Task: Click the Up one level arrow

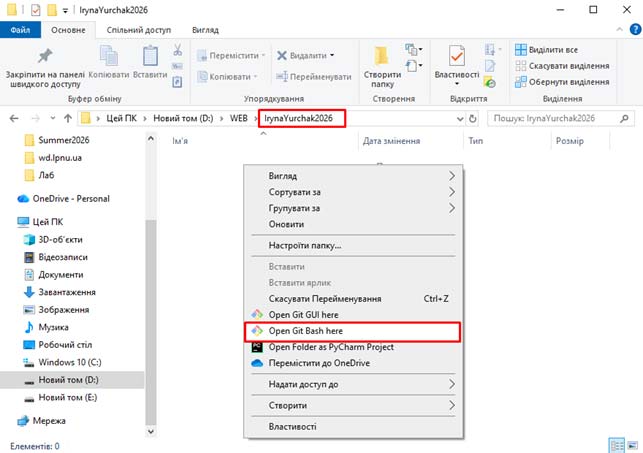Action: pyautogui.click(x=68, y=118)
